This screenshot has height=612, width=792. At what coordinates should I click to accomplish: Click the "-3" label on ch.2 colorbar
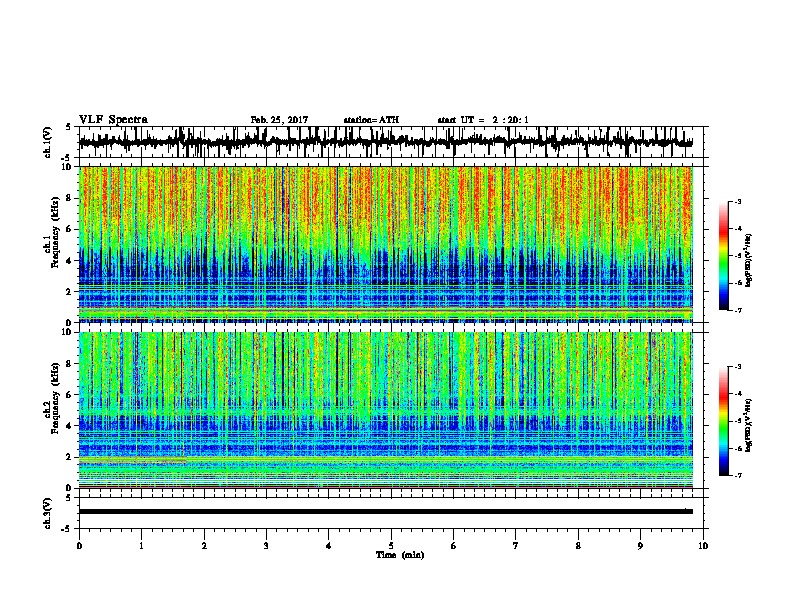click(x=737, y=367)
